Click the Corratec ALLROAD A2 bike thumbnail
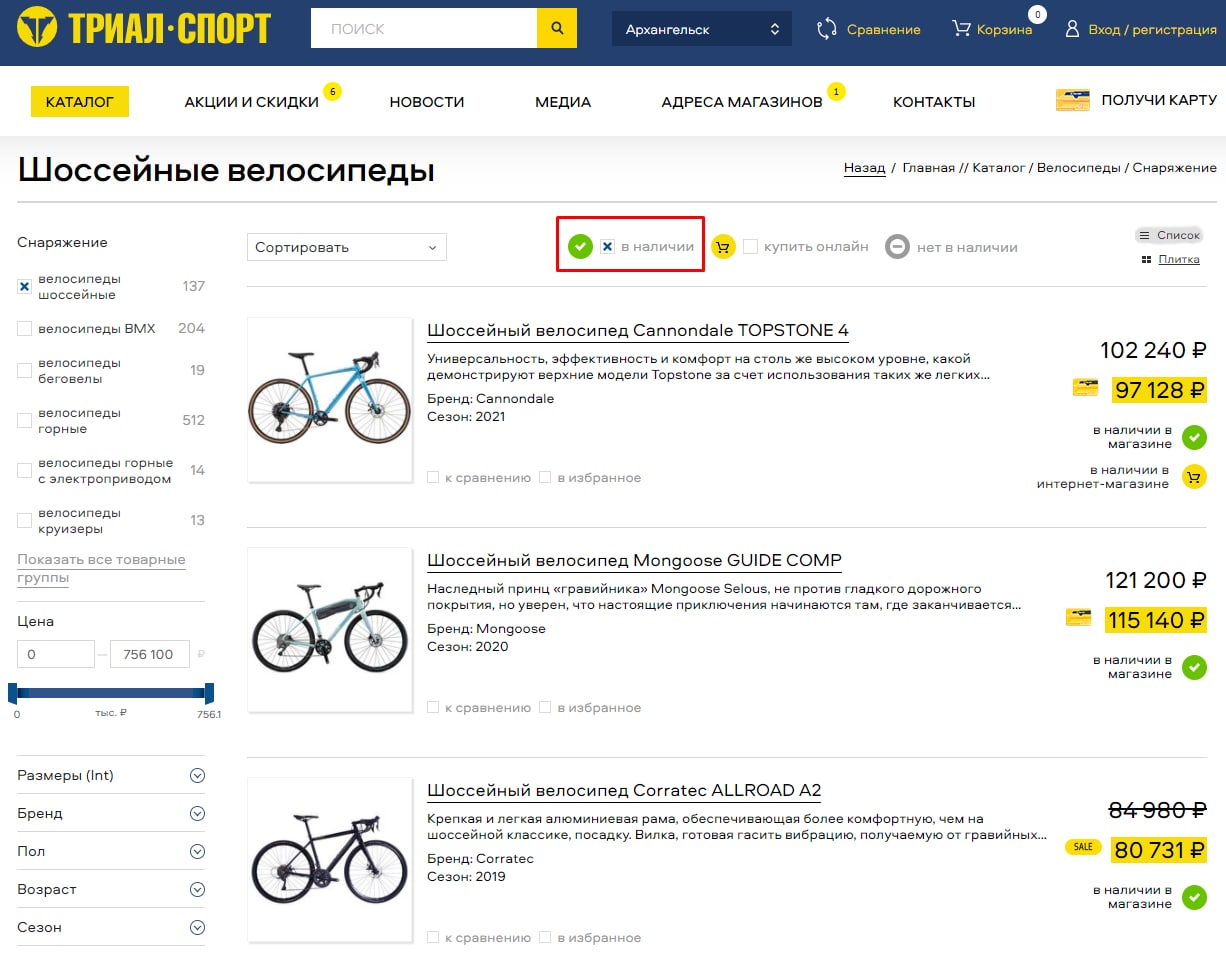Image resolution: width=1226 pixels, height=956 pixels. click(330, 860)
